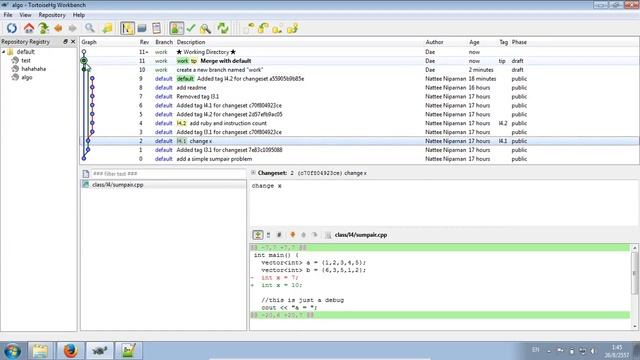Viewport: 640px width, 360px height.
Task: Click the blue box toolbar icon
Action: pos(142,28)
